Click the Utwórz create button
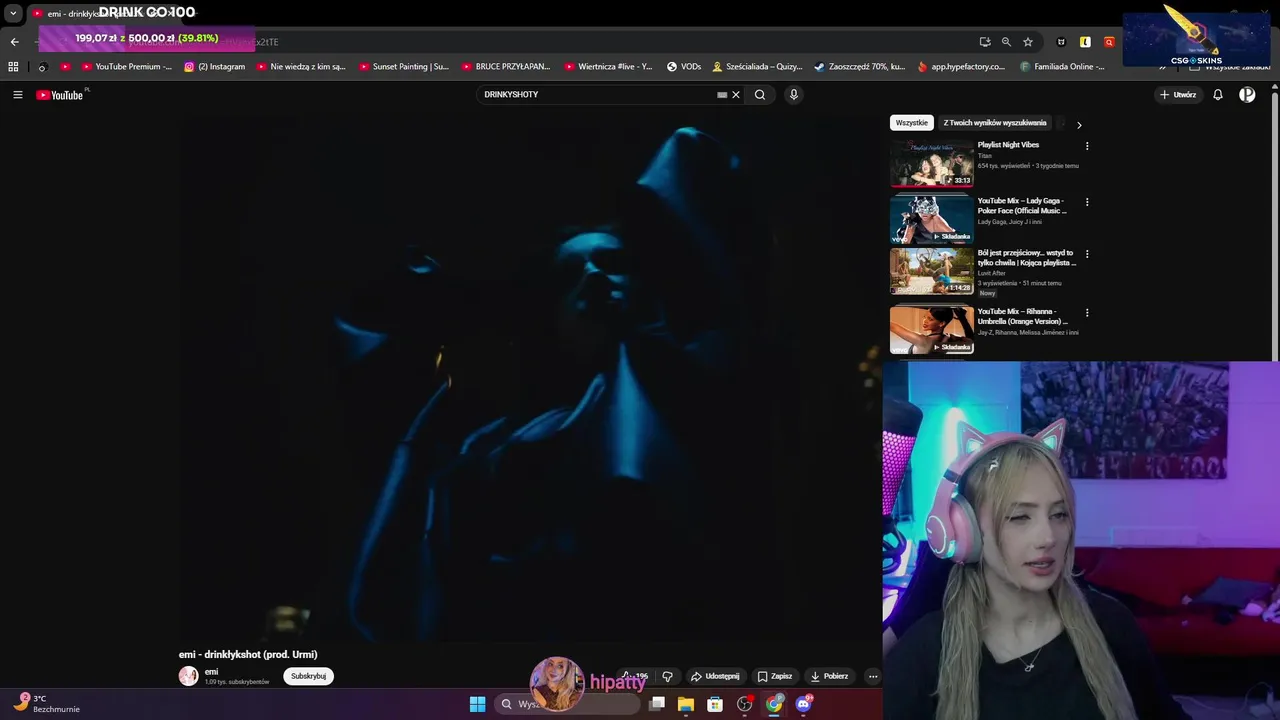The width and height of the screenshot is (1280, 720). [1178, 95]
